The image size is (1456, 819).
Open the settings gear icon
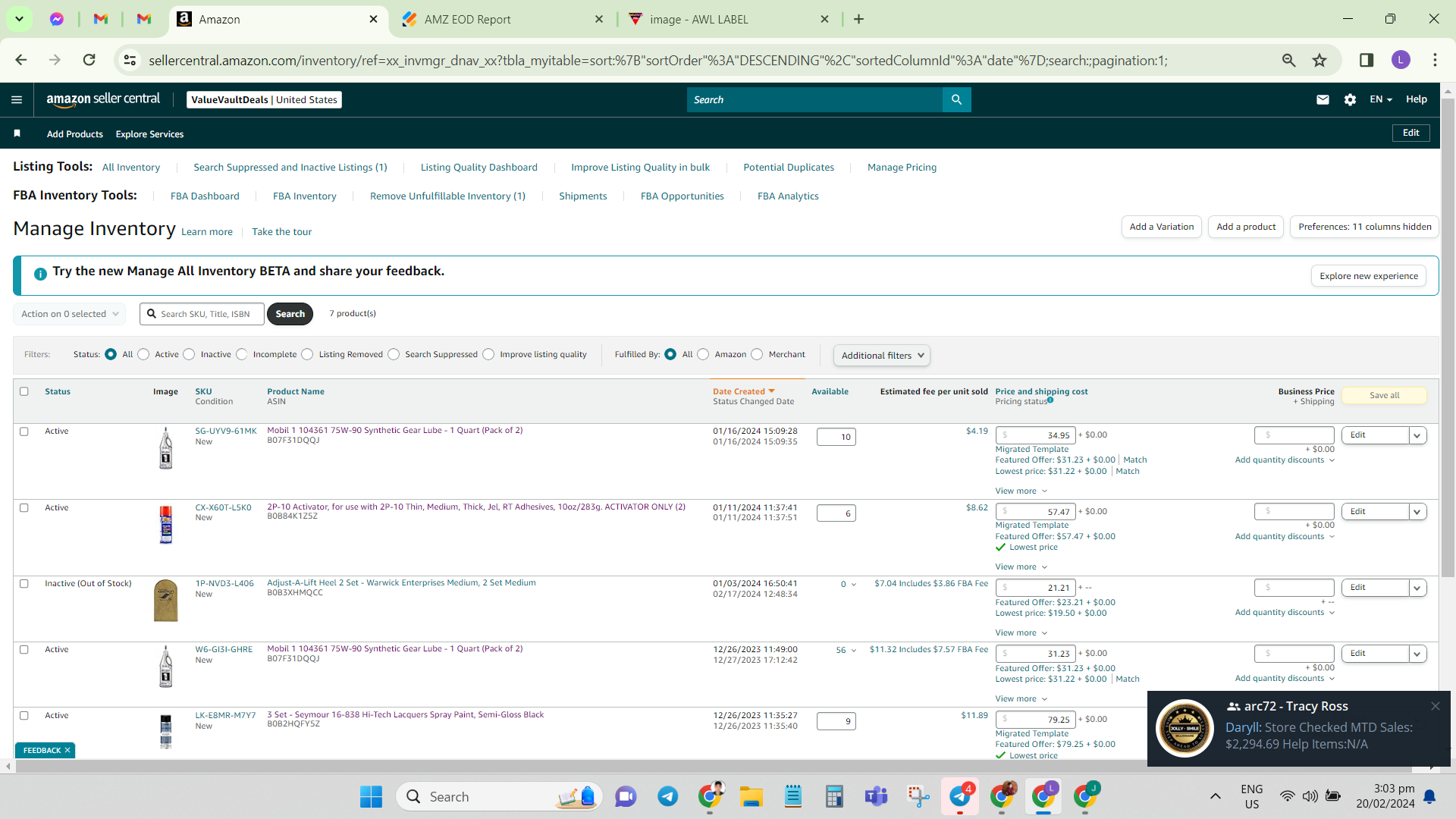pyautogui.click(x=1350, y=99)
